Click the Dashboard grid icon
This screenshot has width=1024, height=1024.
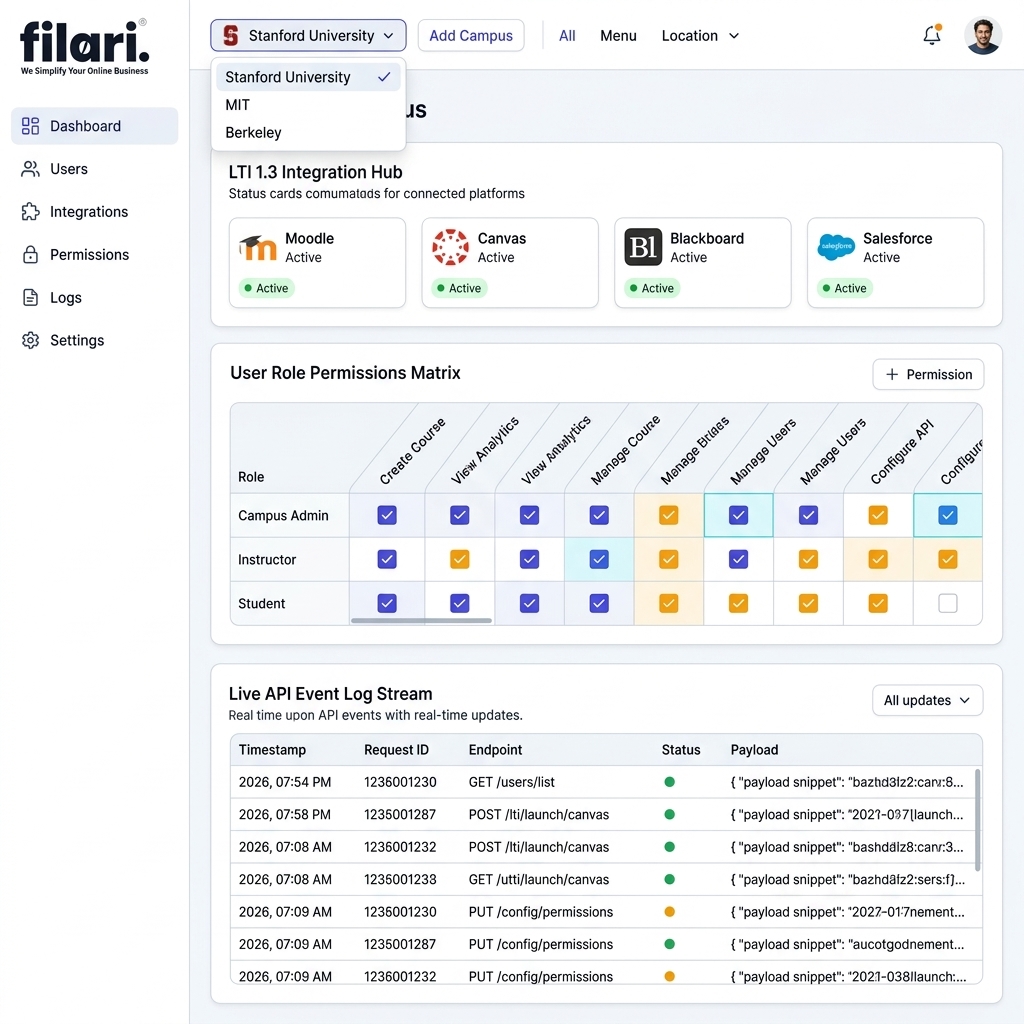31,126
